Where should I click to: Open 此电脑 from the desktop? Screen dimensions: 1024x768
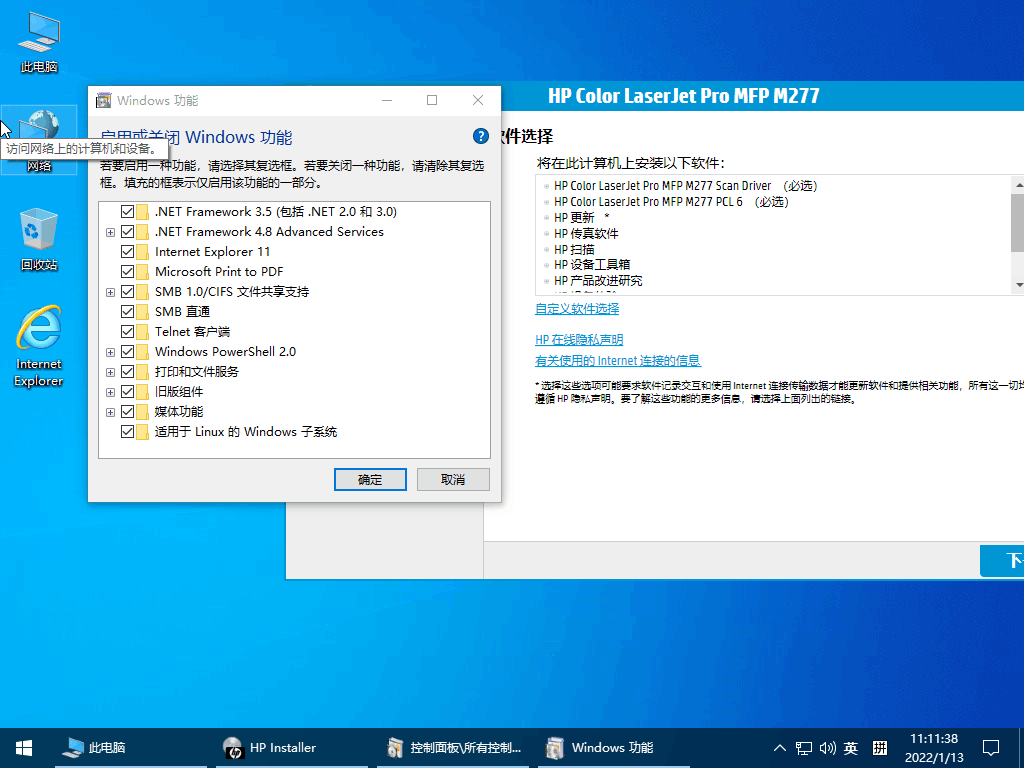(38, 38)
